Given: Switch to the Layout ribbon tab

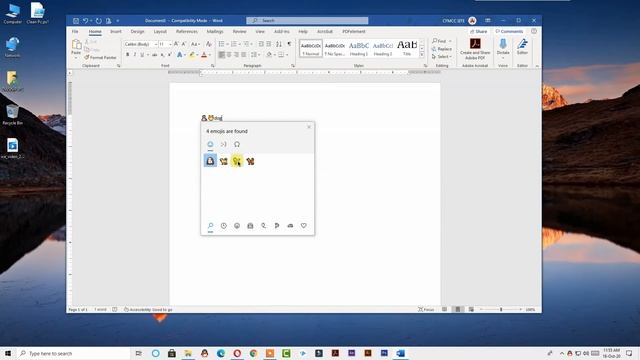Looking at the screenshot, I should (160, 31).
